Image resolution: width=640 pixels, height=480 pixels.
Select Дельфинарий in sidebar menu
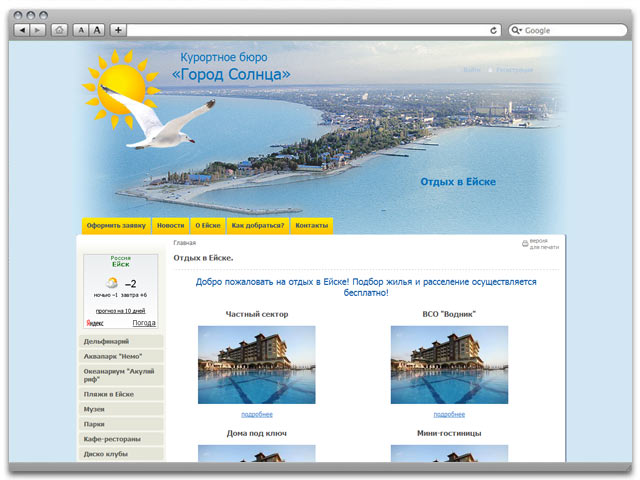point(121,341)
